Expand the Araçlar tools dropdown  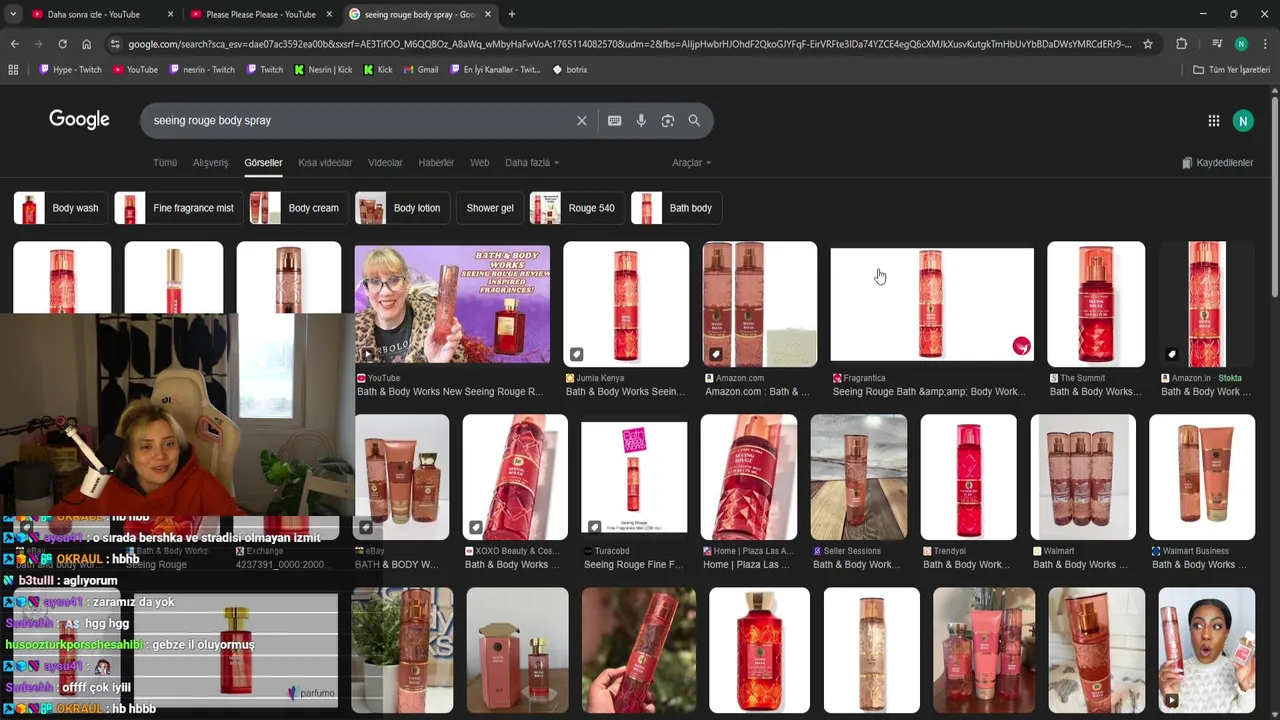pos(691,163)
